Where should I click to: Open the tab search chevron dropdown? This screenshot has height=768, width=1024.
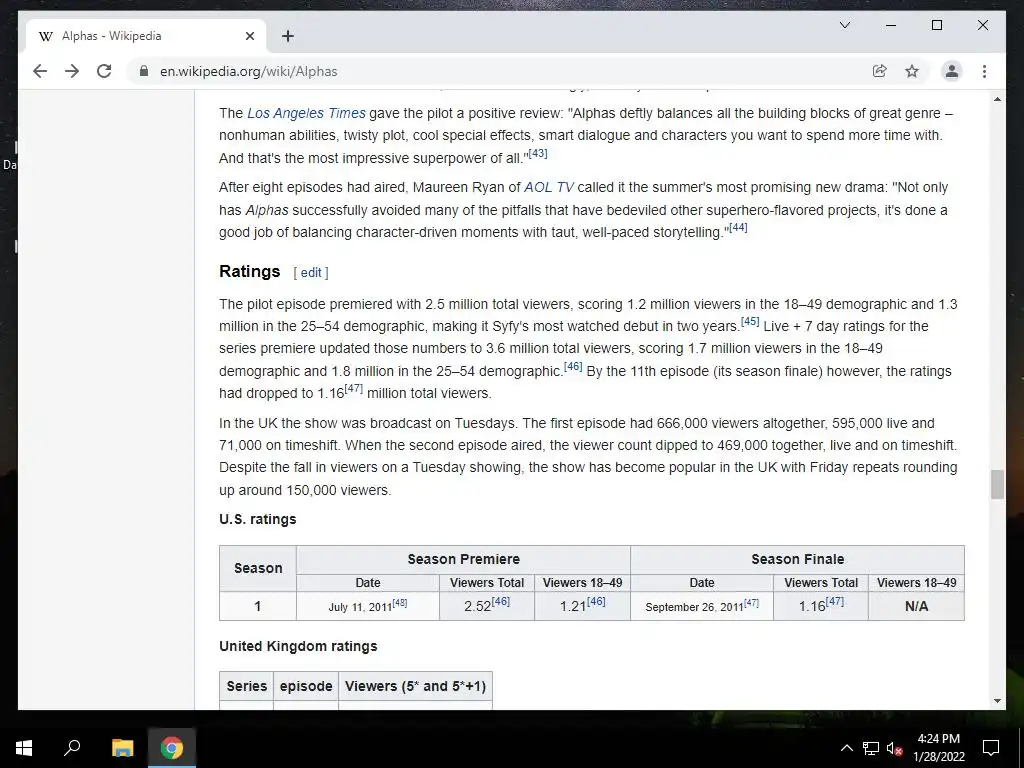point(844,25)
